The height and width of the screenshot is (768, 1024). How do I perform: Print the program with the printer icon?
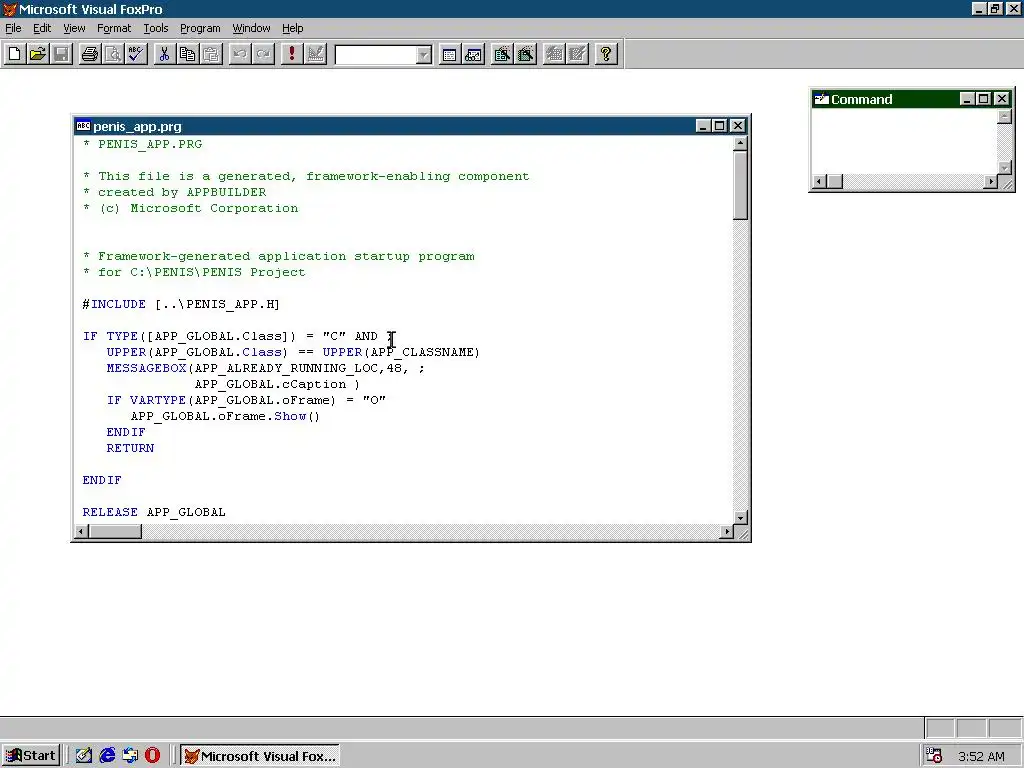click(89, 54)
